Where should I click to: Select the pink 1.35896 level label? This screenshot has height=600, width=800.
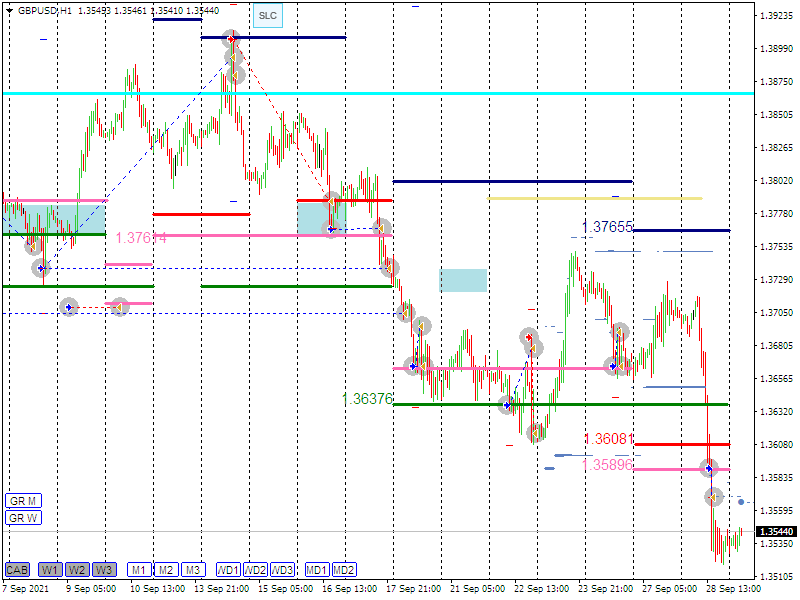[607, 464]
